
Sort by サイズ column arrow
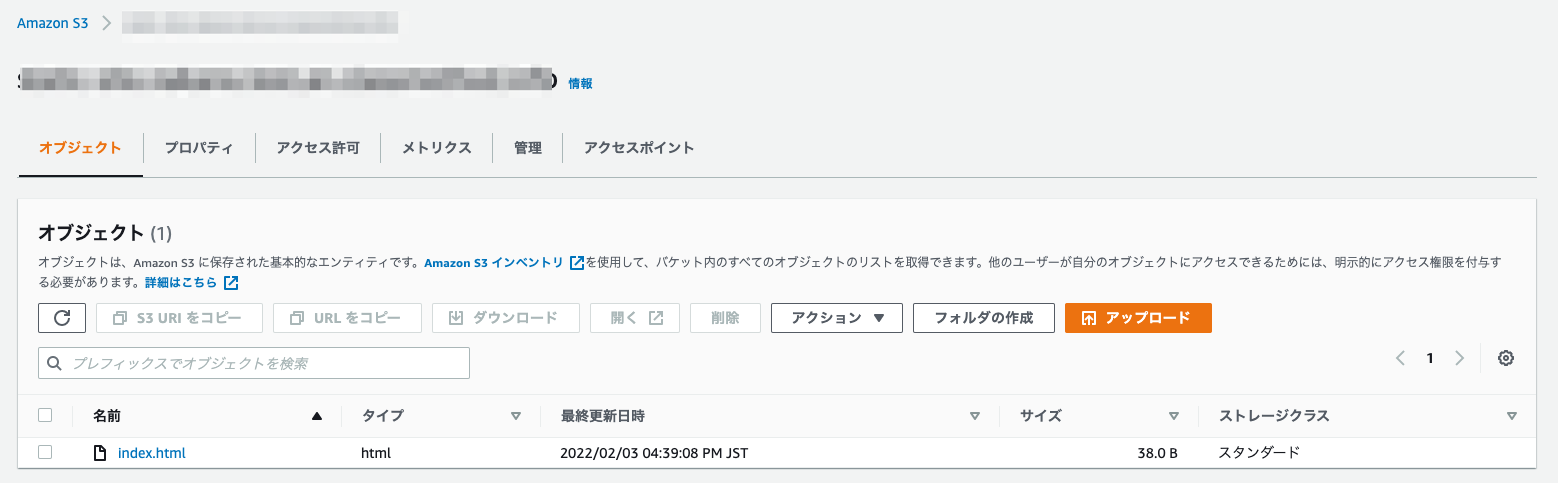1174,416
